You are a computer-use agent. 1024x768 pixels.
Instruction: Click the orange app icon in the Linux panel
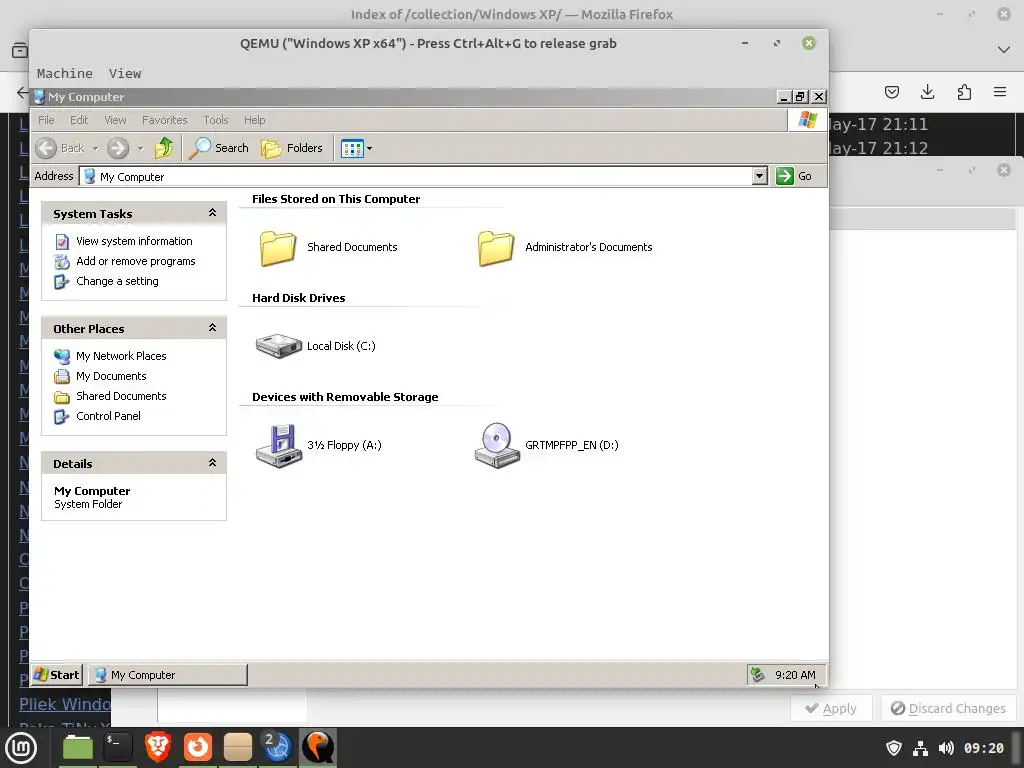(x=198, y=748)
